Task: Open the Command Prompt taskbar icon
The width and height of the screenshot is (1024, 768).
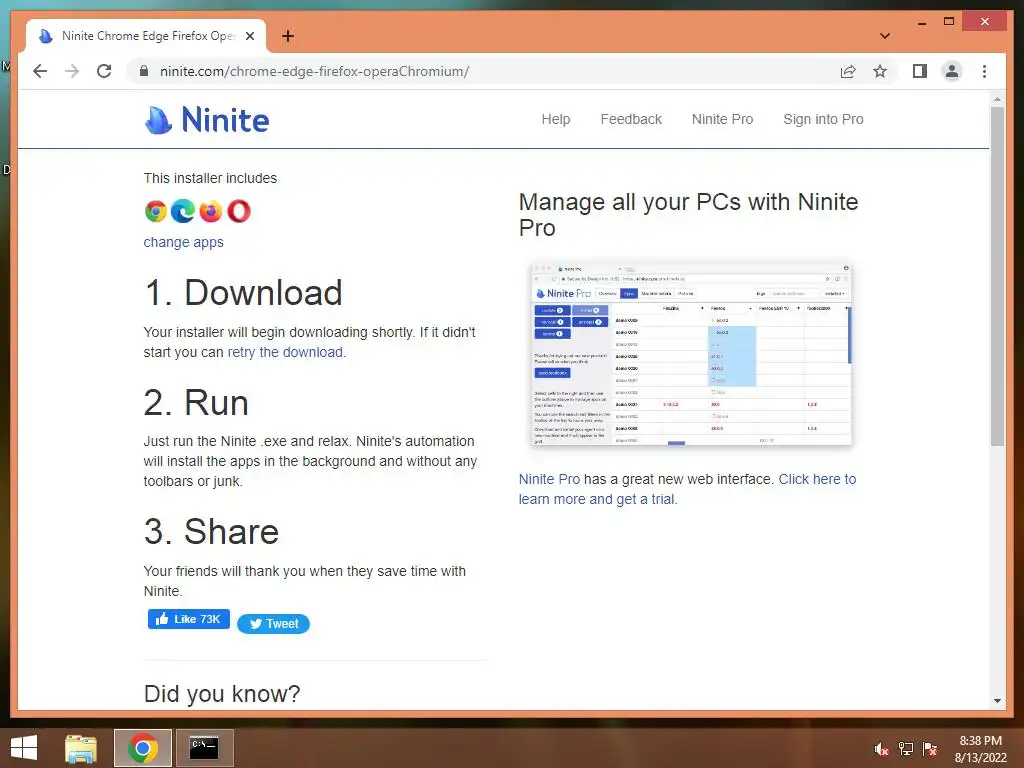Action: click(204, 748)
